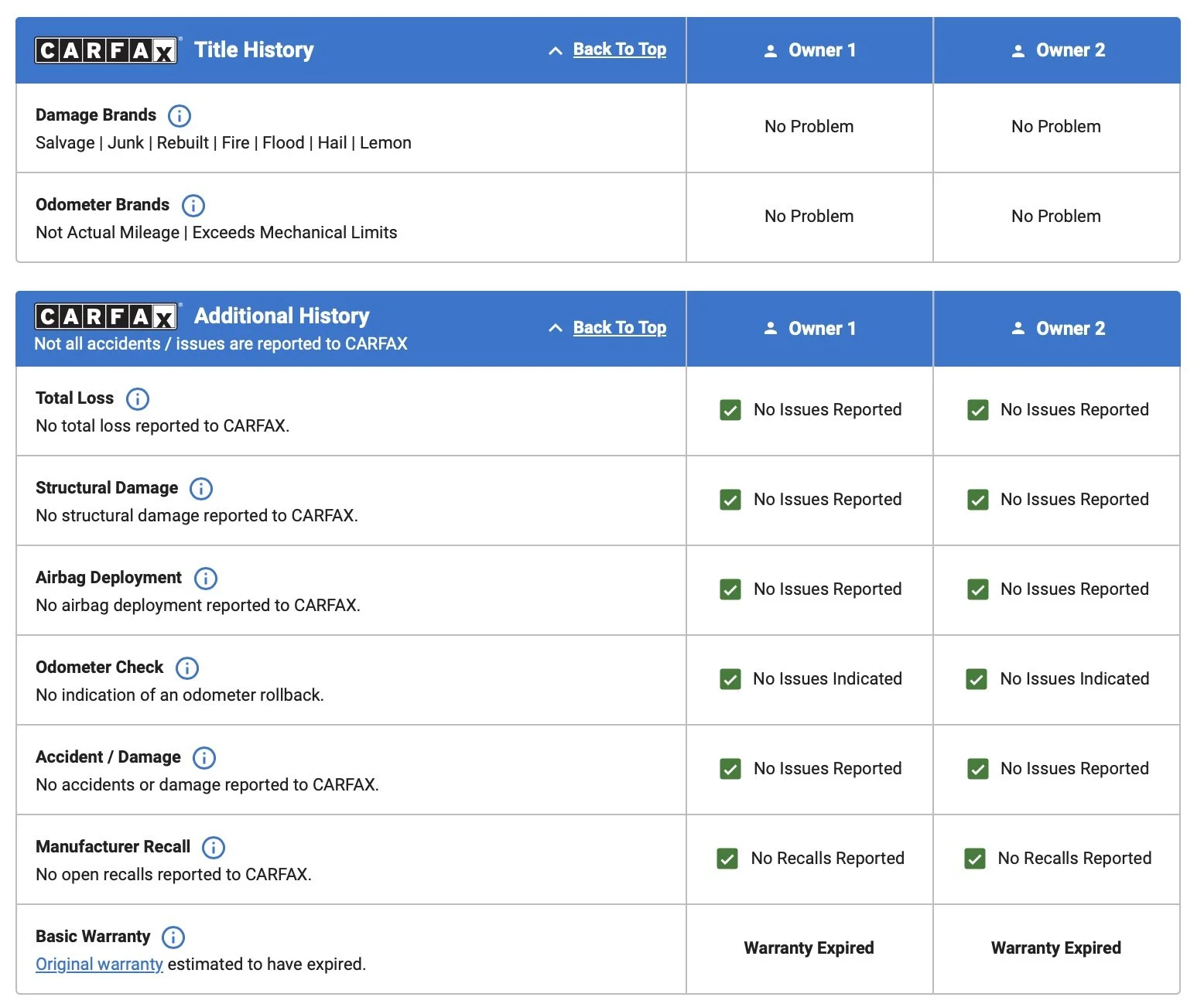Click Structural Damage checkmark under Owner 1
The height and width of the screenshot is (1004, 1204).
click(x=730, y=500)
